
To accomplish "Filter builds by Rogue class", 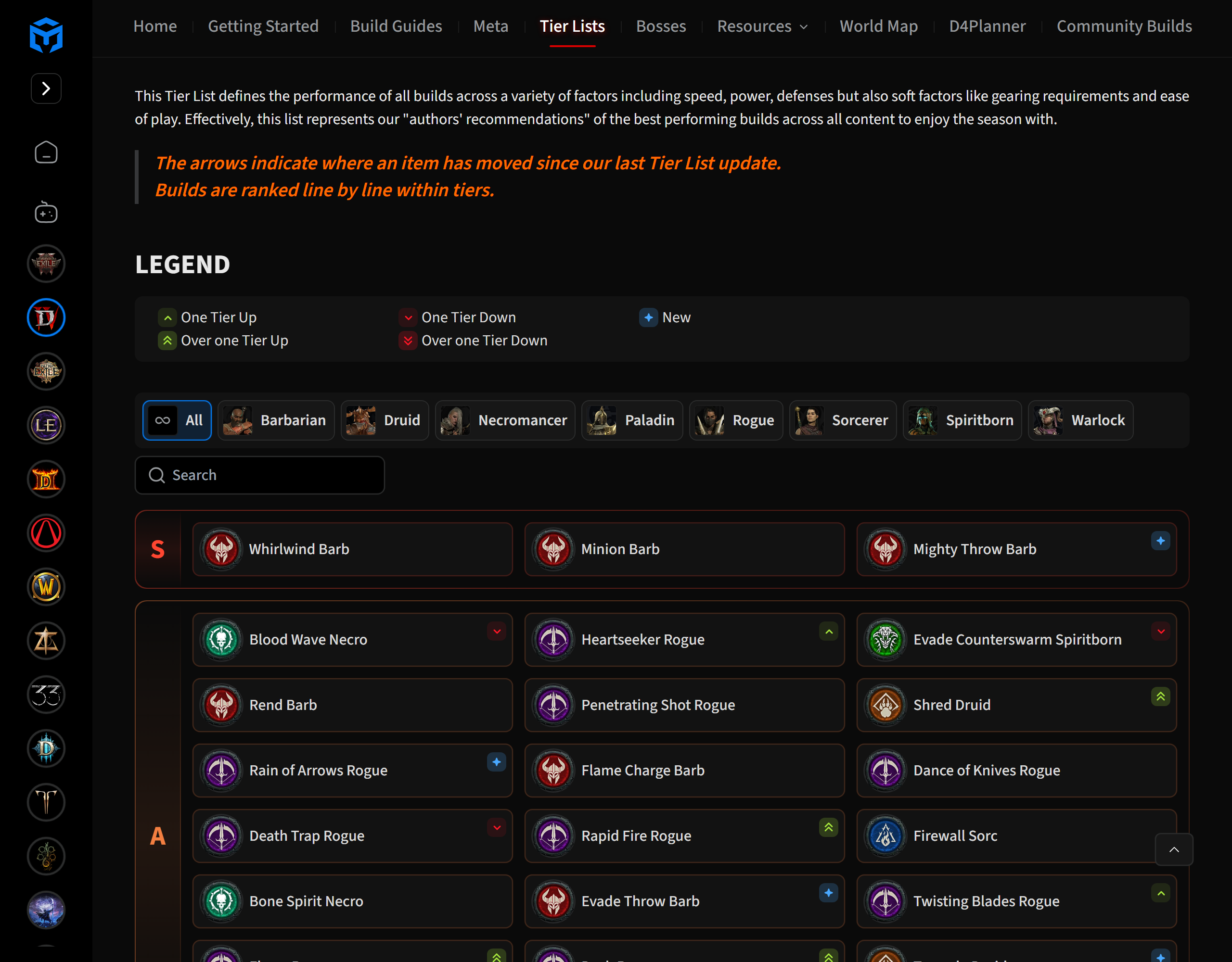I will tap(736, 420).
